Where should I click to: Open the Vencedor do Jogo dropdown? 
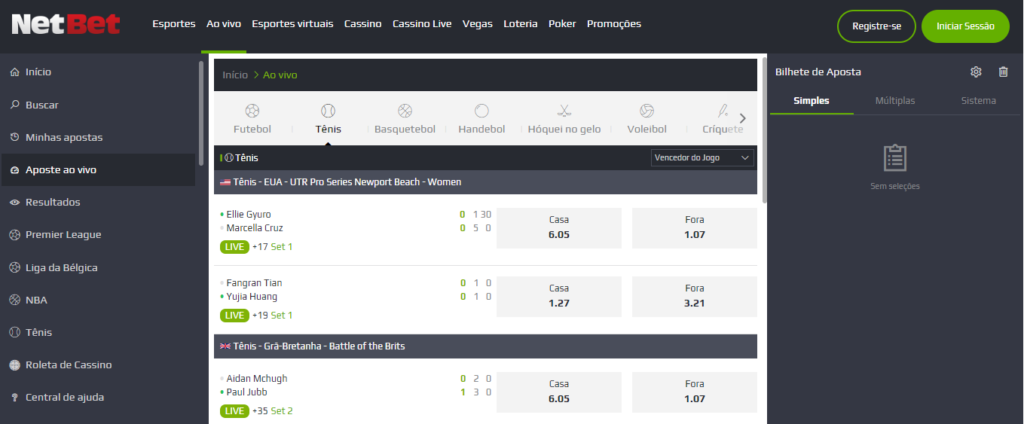coord(702,158)
